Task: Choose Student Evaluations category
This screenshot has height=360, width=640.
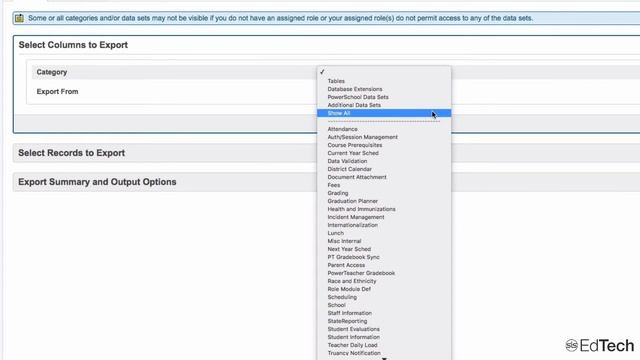Action: pyautogui.click(x=353, y=329)
